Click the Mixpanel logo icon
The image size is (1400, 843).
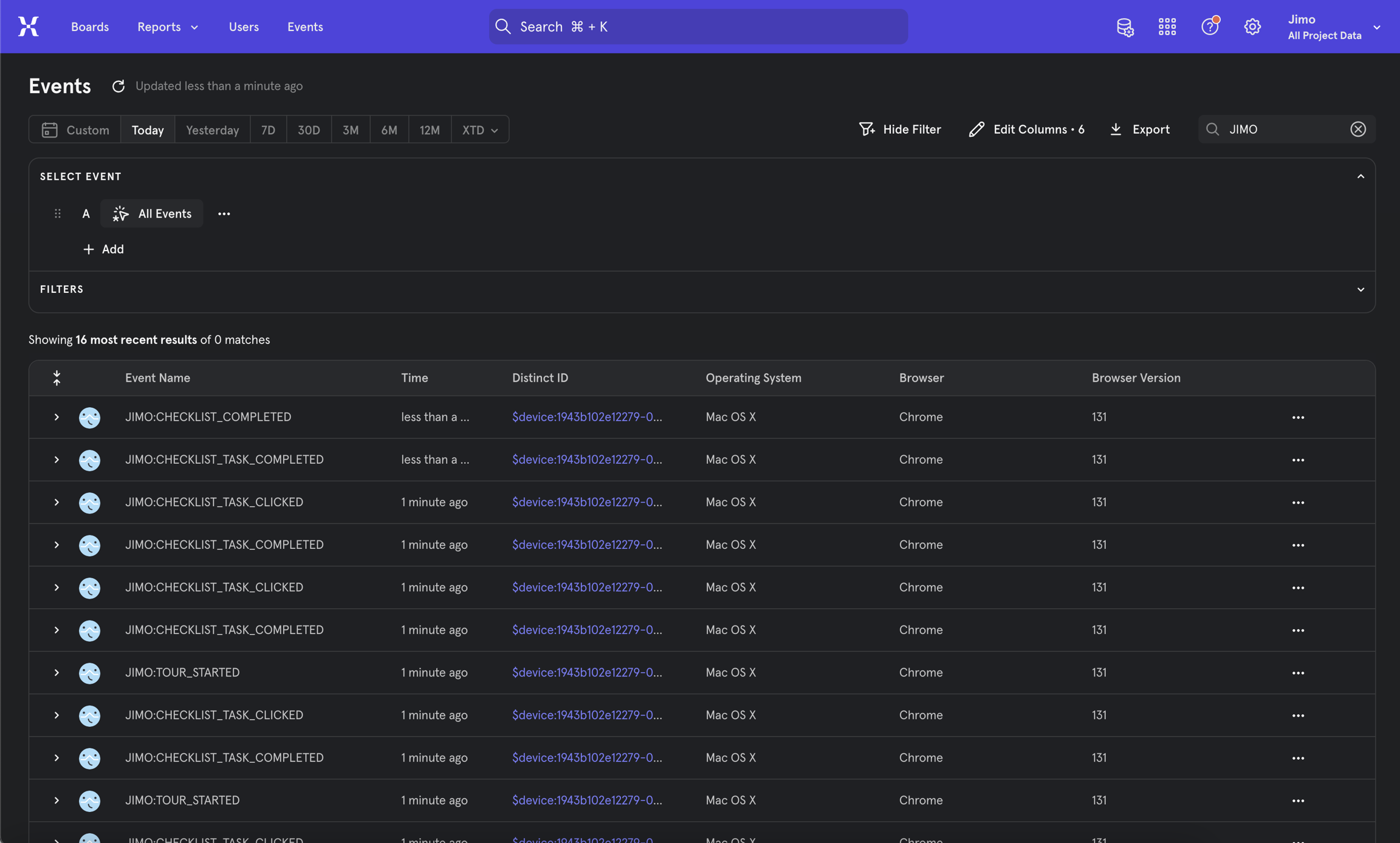click(28, 27)
